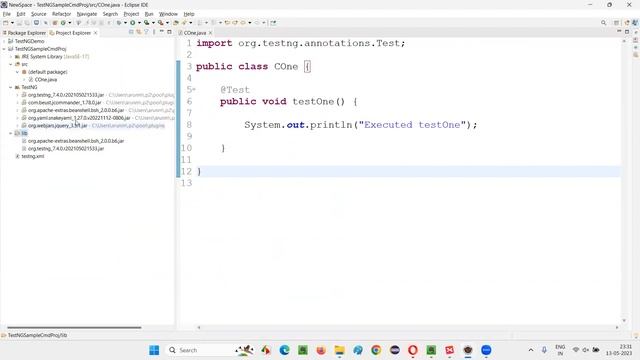The image size is (640, 360).
Task: Click the magnifier Search icon at top right
Action: pyautogui.click(x=603, y=23)
